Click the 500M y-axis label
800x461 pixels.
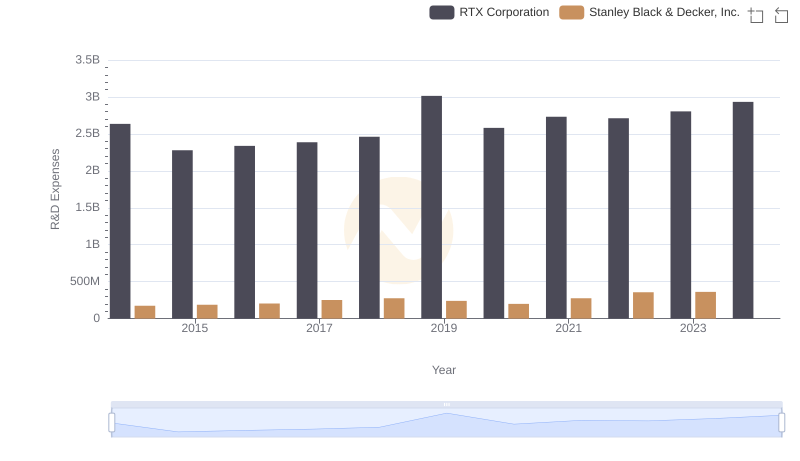pos(85,281)
